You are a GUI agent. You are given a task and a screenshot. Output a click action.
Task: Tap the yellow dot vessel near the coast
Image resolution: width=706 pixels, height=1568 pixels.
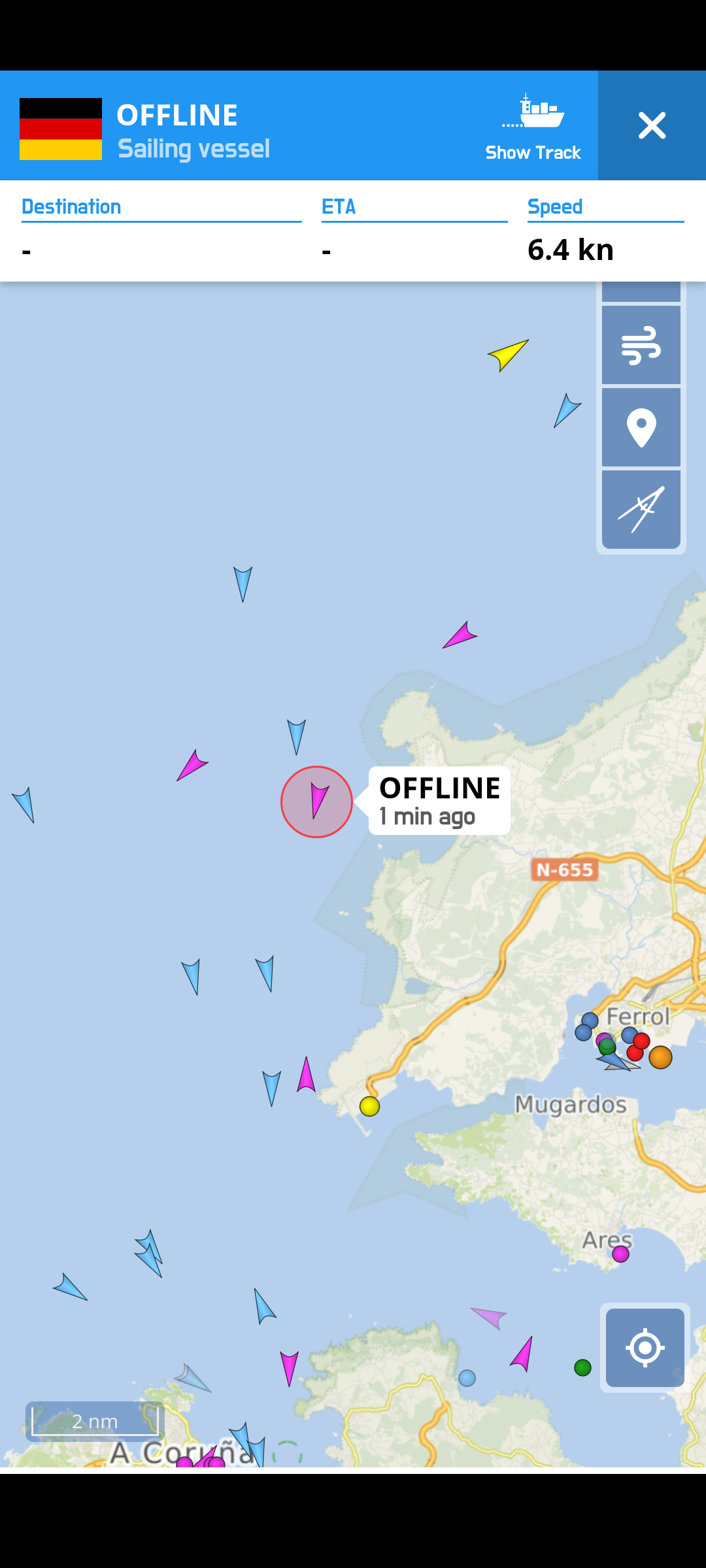[x=369, y=1106]
